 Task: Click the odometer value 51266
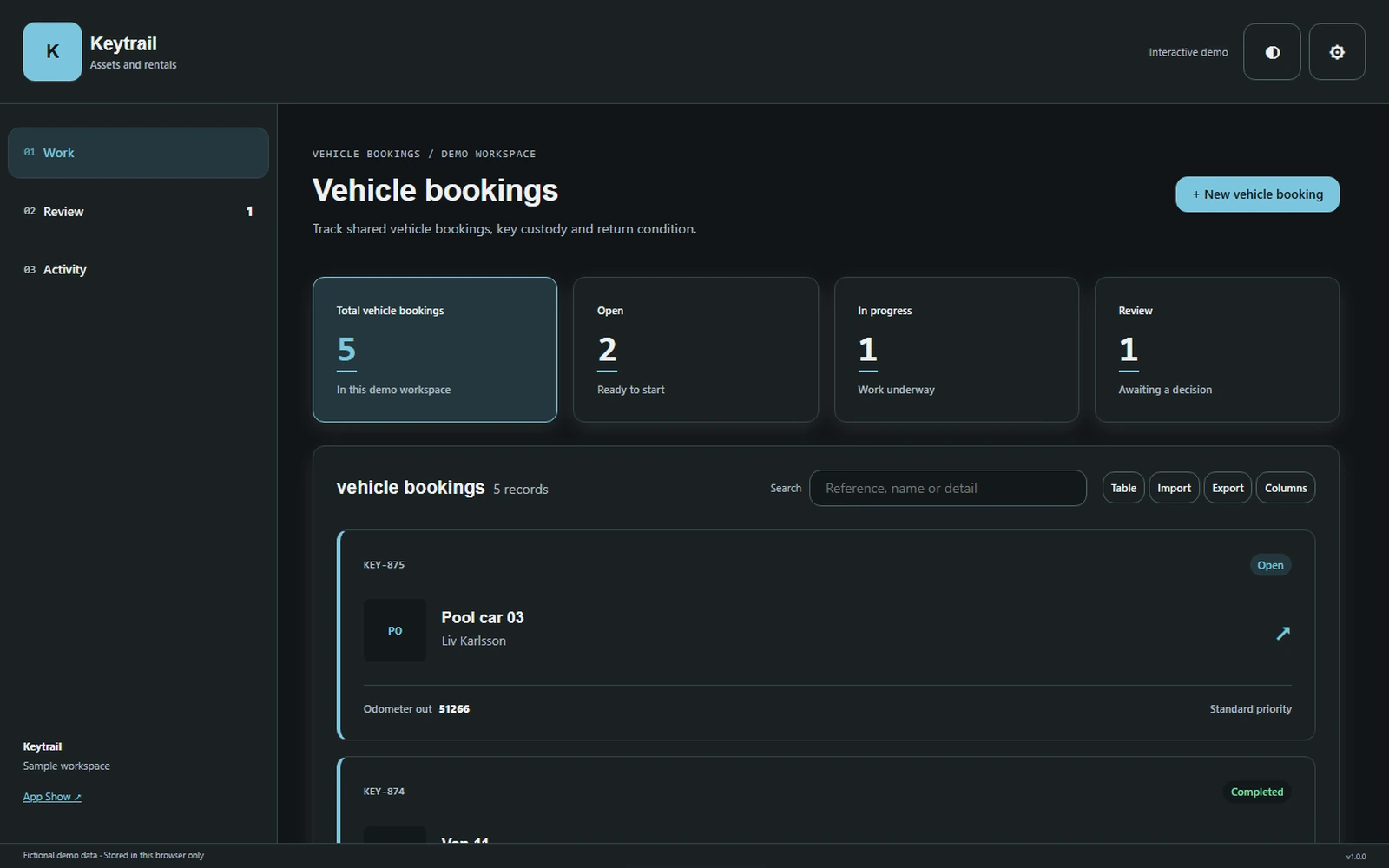(x=454, y=709)
